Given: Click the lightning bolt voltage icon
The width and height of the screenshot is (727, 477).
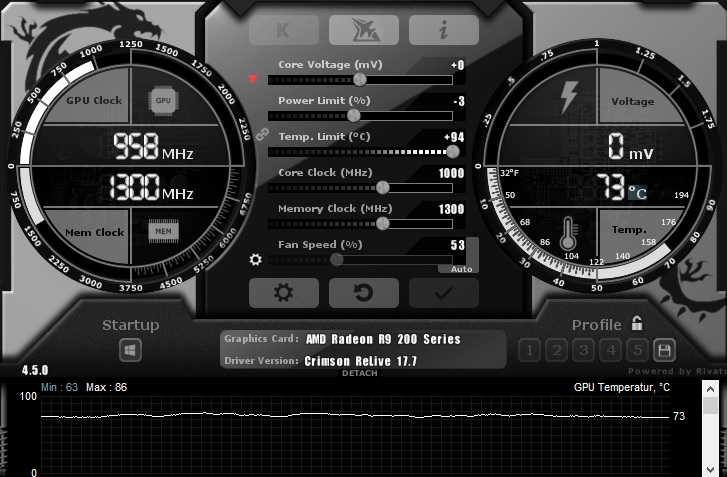Looking at the screenshot, I should point(569,97).
